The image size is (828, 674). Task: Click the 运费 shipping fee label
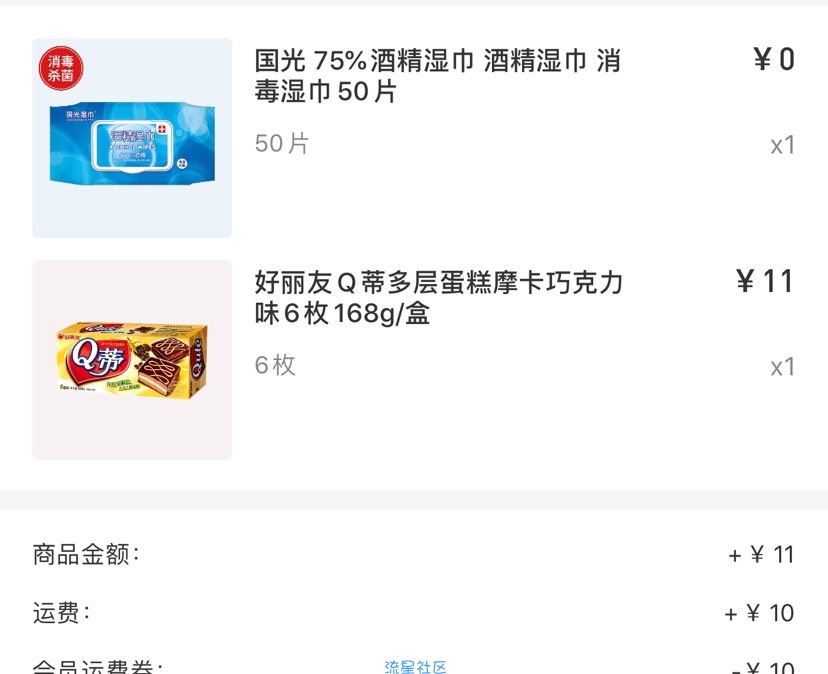(61, 613)
